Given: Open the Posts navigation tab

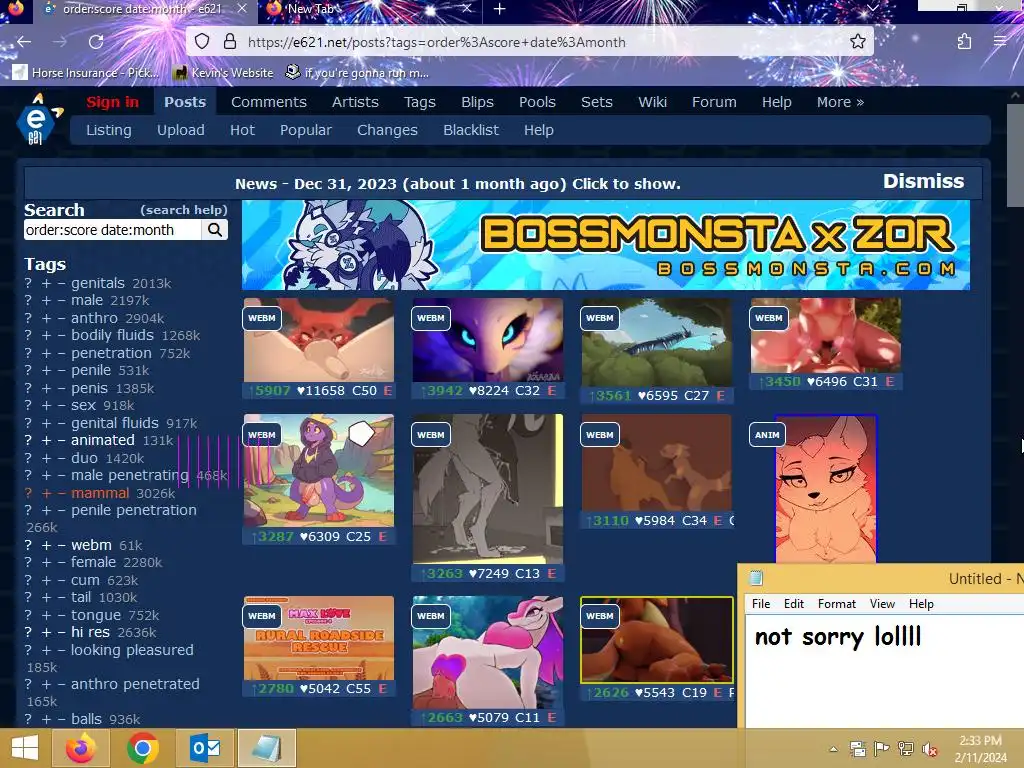Looking at the screenshot, I should pyautogui.click(x=185, y=102).
